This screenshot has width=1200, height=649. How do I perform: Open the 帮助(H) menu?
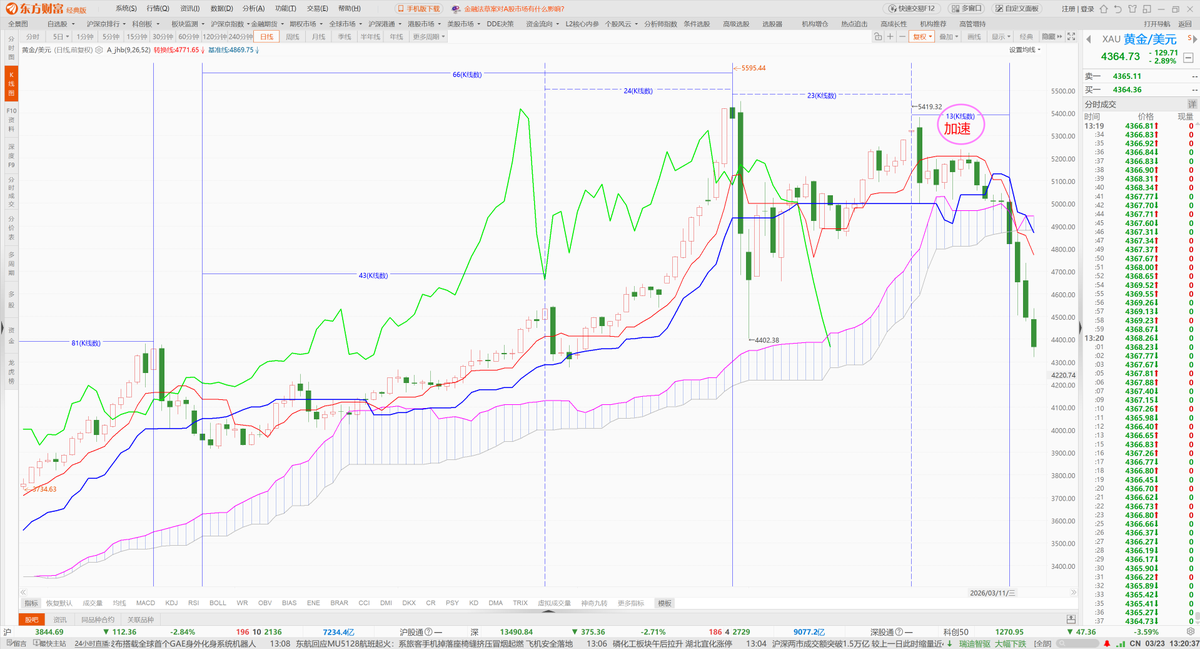click(x=350, y=8)
